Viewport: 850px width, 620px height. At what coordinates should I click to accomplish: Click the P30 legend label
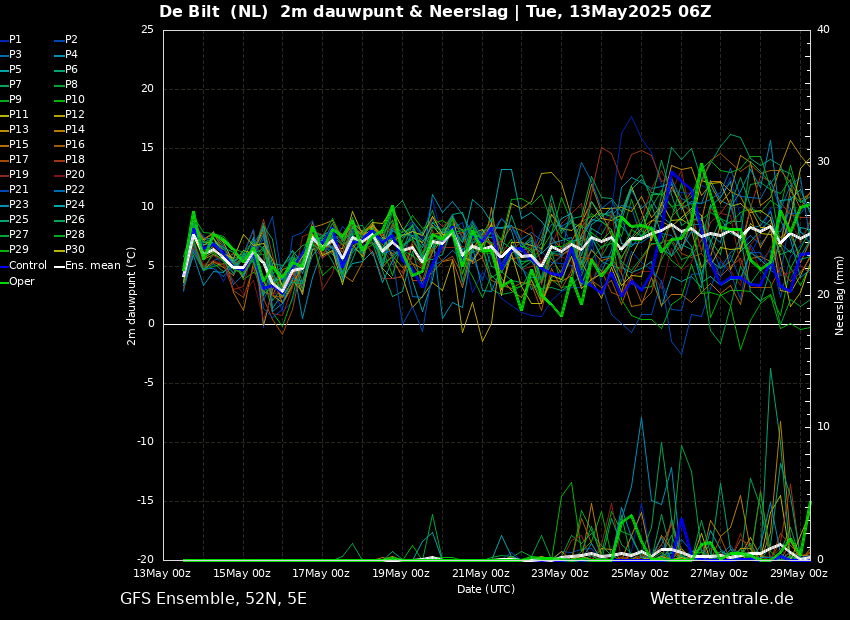coord(74,250)
